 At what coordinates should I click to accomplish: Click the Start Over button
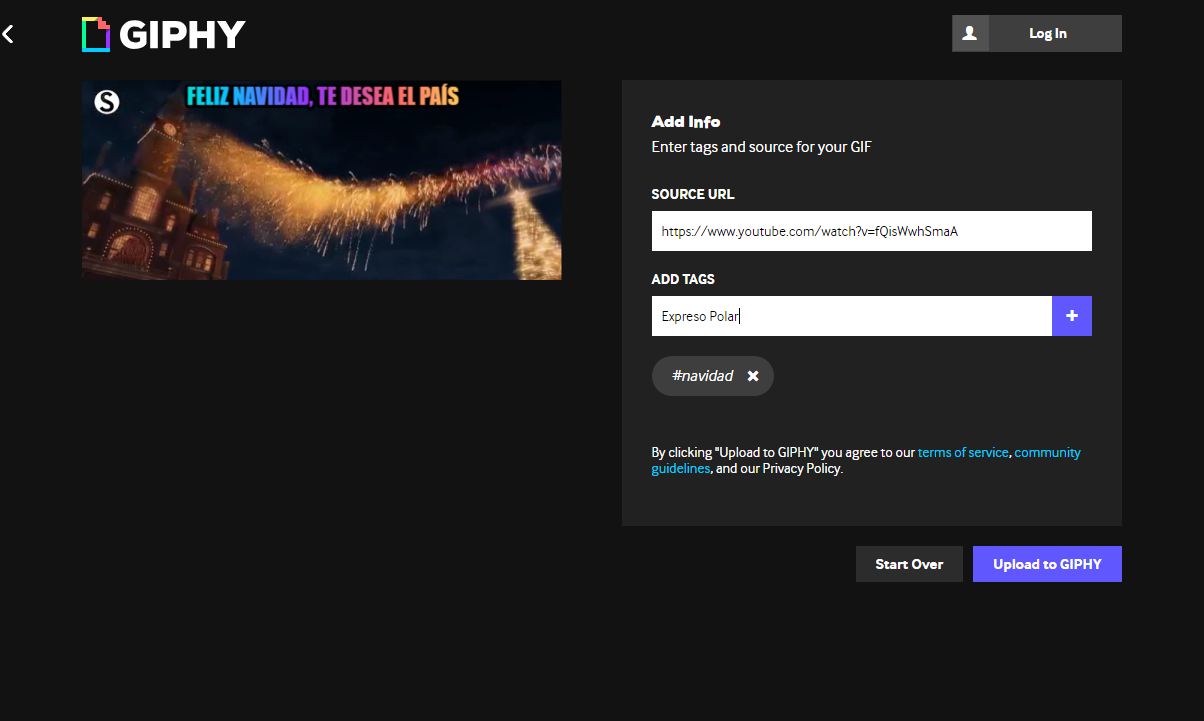coord(909,564)
